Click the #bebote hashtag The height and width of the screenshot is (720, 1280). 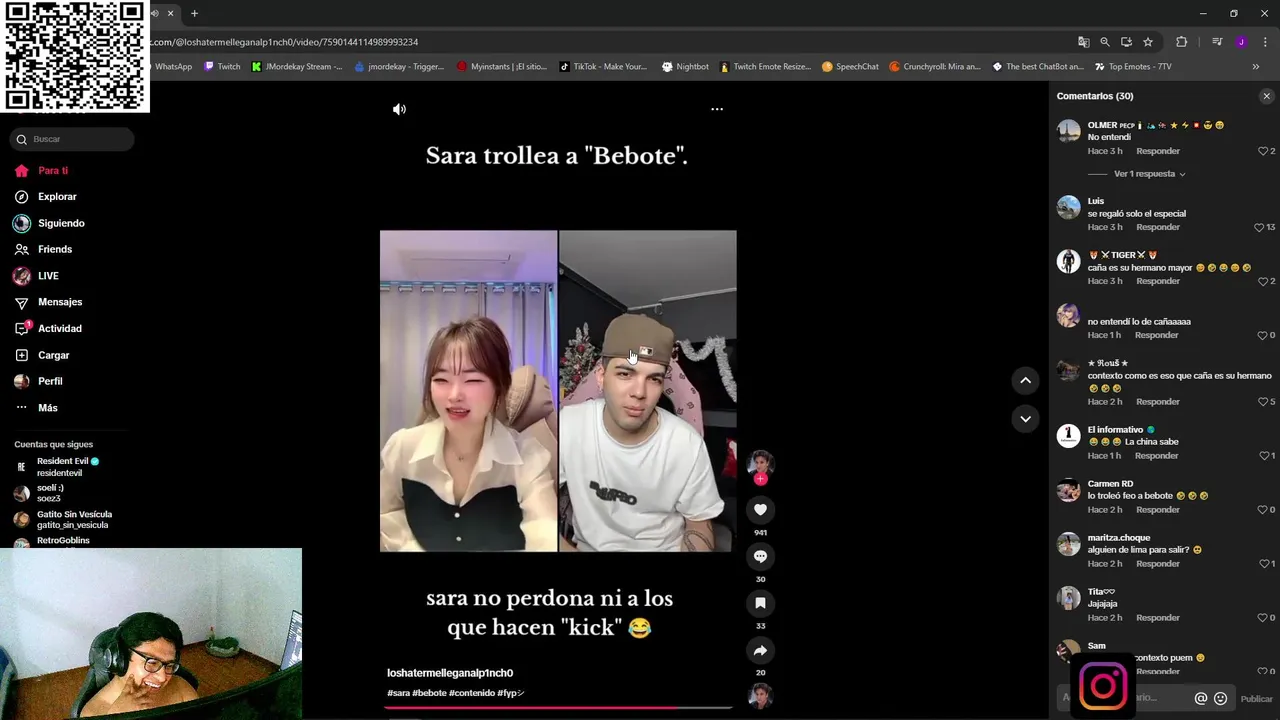430,693
